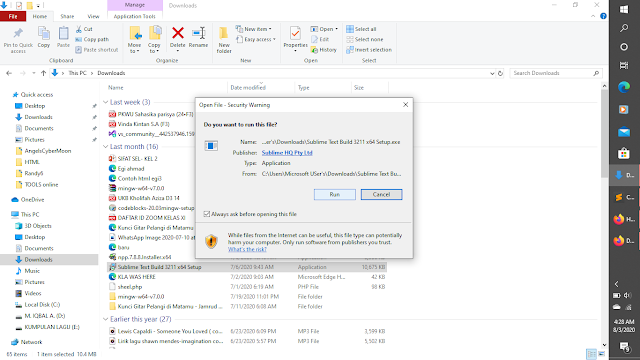The image size is (640, 360).
Task: Click the Paste ribbon icon
Action: pyautogui.click(x=63, y=37)
